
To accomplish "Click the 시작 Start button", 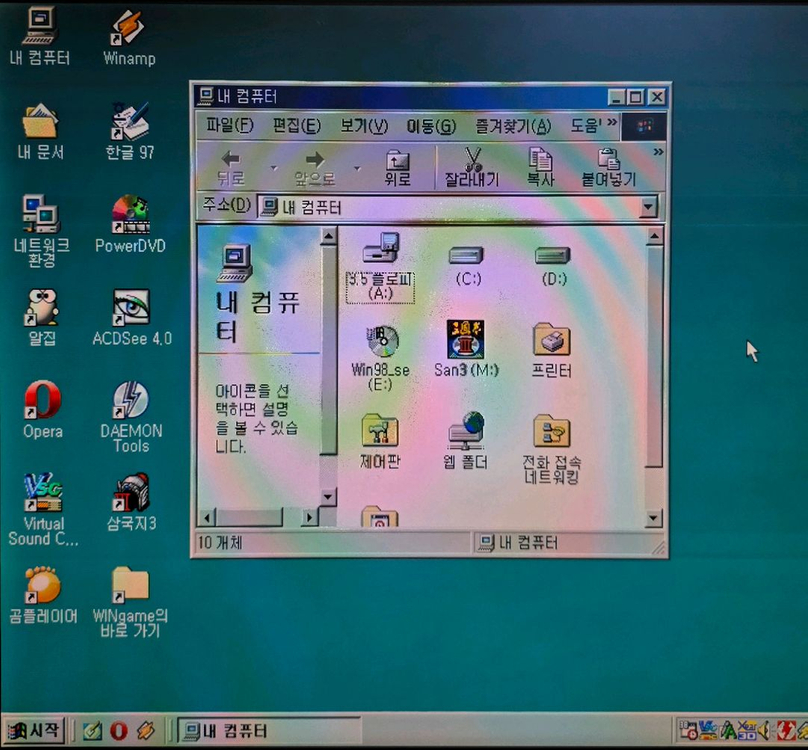I will point(35,730).
